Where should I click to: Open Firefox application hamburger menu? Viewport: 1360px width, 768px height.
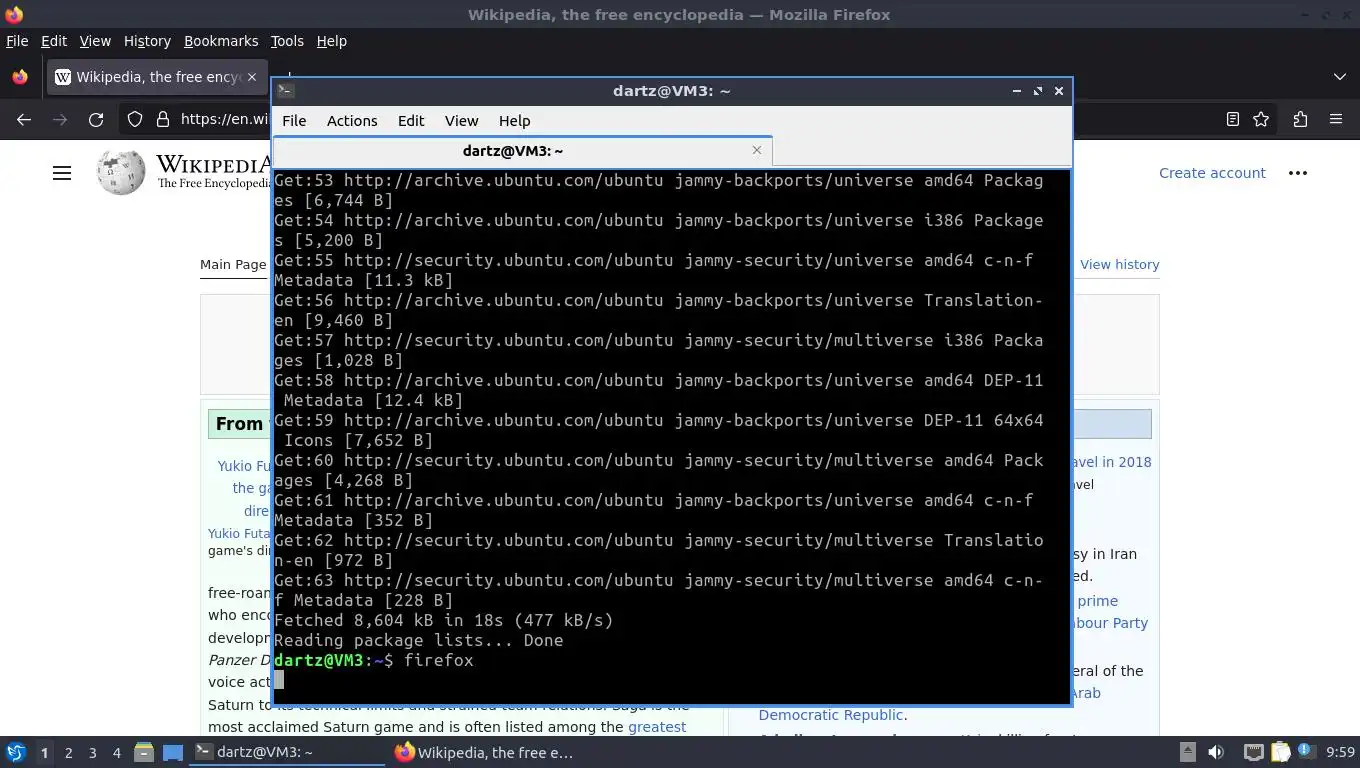1336,119
